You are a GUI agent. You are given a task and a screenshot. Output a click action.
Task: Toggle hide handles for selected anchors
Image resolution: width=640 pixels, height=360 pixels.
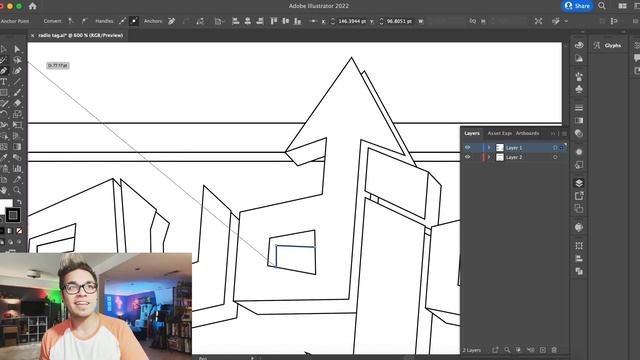pyautogui.click(x=134, y=21)
